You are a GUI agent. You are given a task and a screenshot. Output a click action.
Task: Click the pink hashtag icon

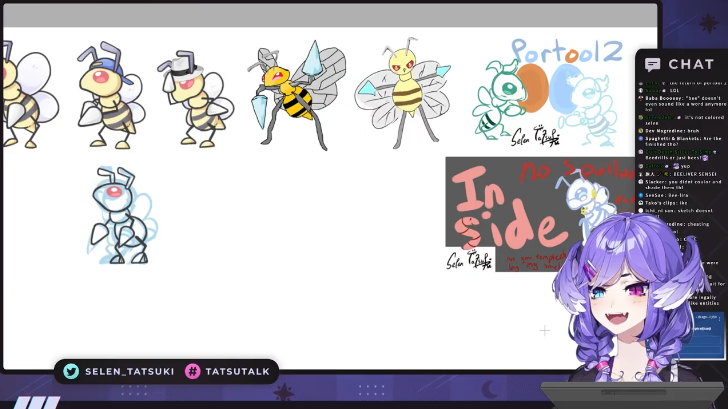pyautogui.click(x=192, y=371)
